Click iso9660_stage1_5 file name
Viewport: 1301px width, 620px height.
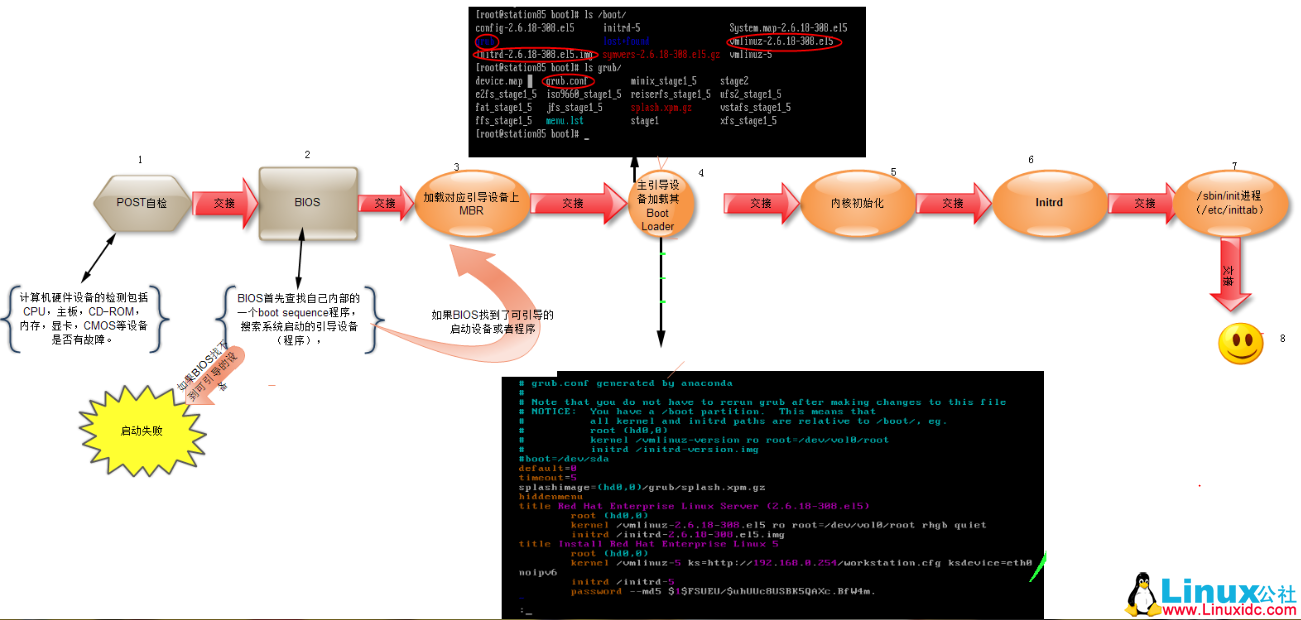tap(584, 94)
